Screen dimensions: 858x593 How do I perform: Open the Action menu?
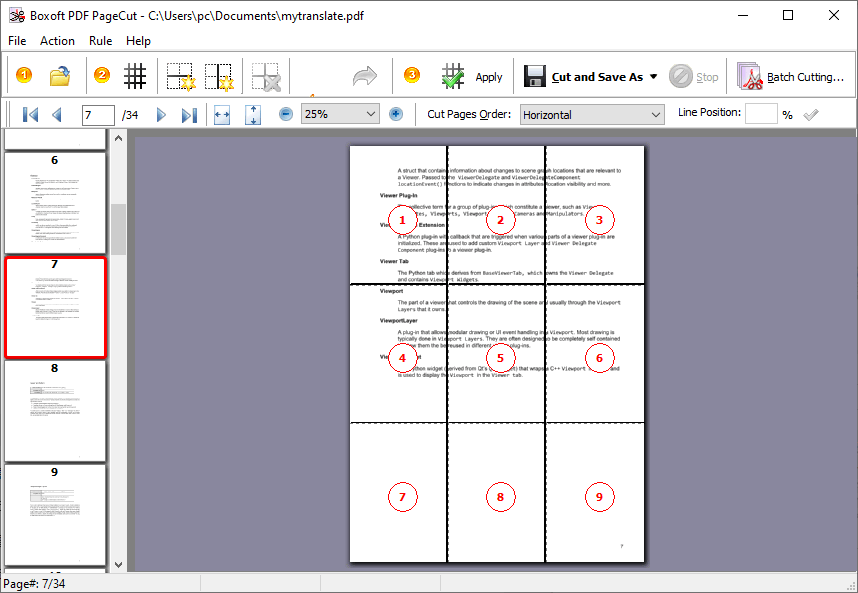(x=57, y=41)
